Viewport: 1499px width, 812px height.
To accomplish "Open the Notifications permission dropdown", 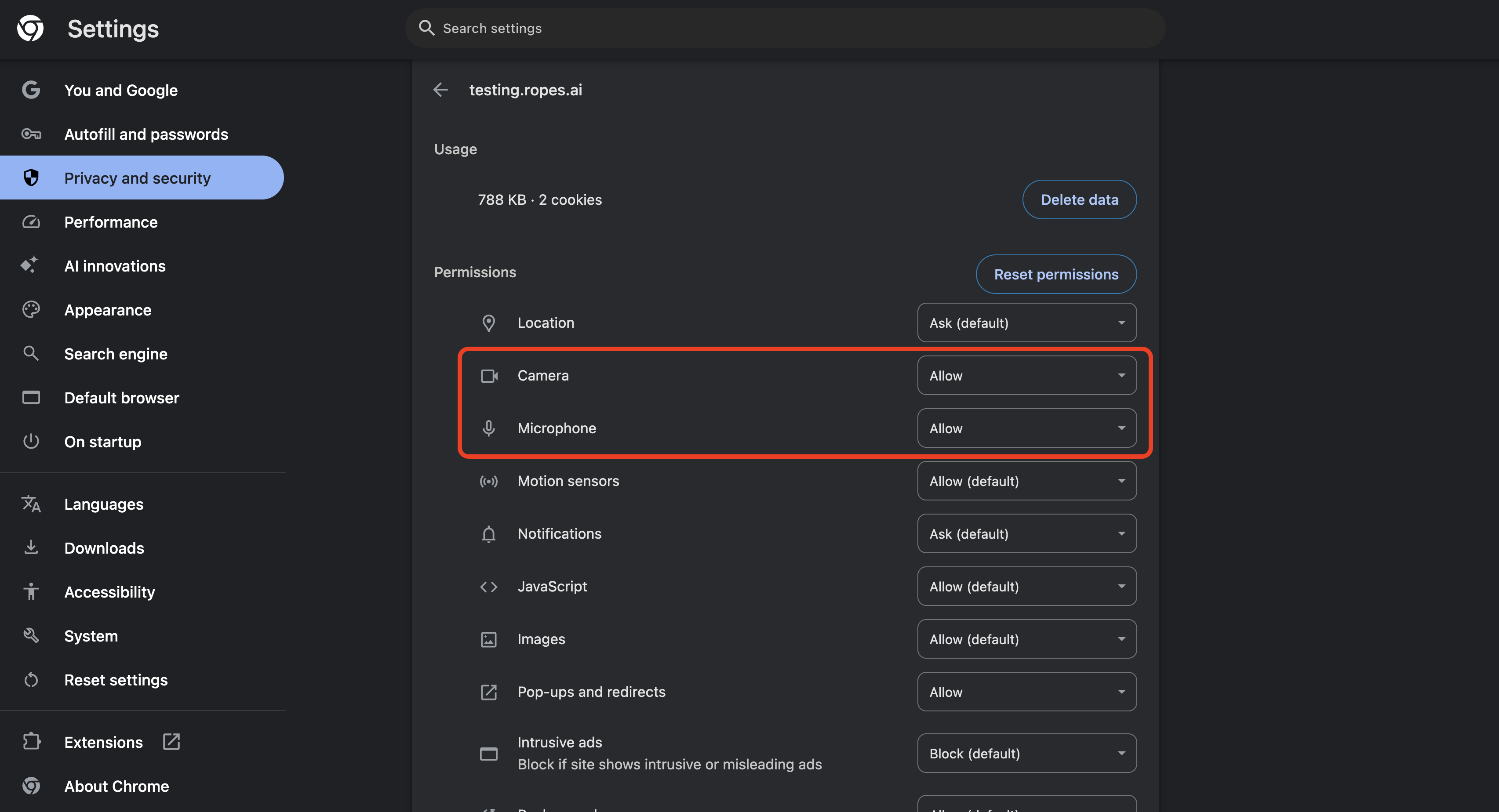I will (x=1027, y=533).
